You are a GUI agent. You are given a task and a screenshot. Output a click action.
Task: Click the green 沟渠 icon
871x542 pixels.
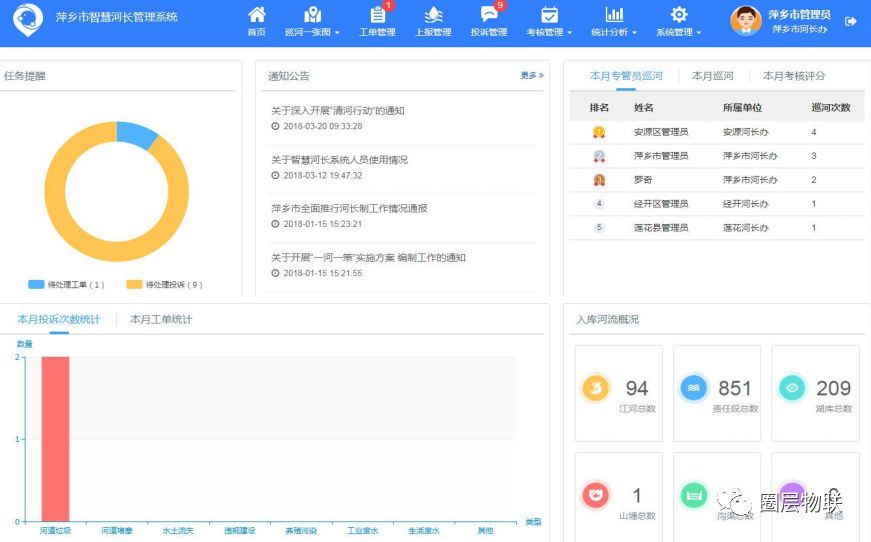694,495
